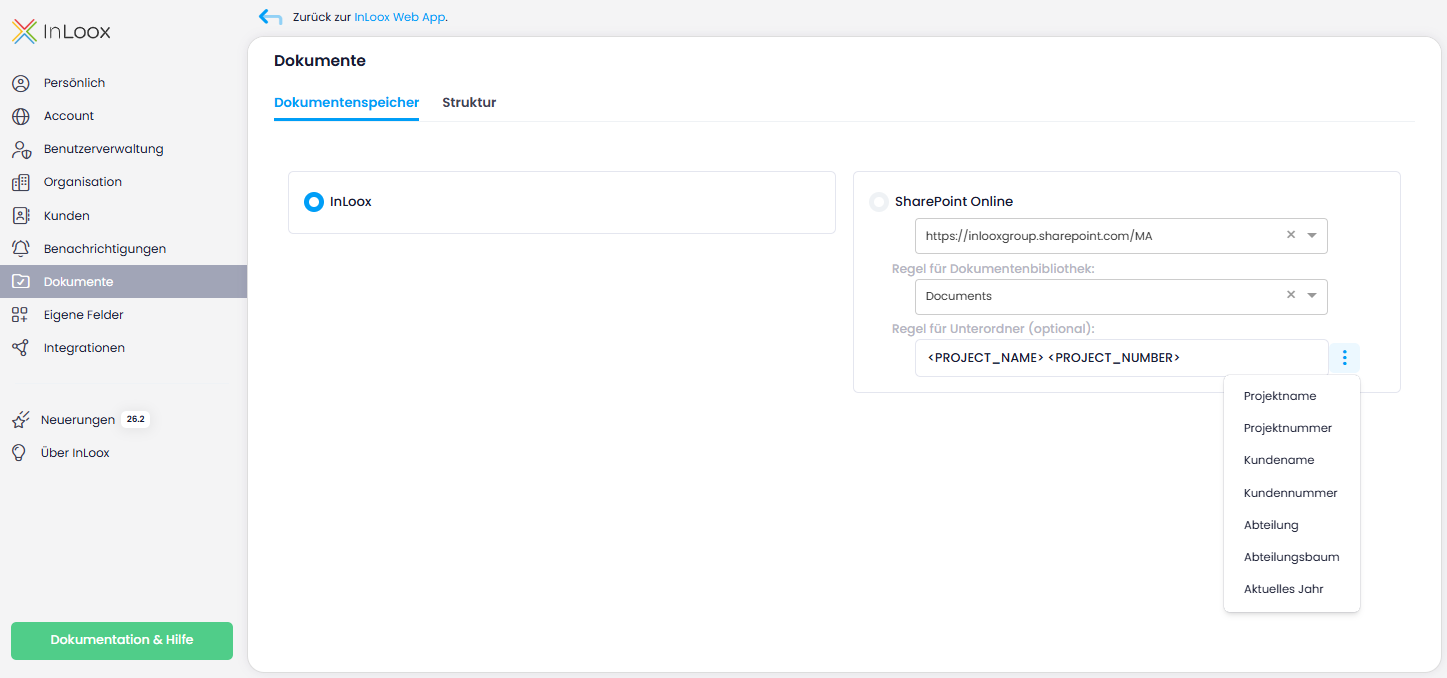Viewport: 1447px width, 678px height.
Task: Click the Dokumente folder icon
Action: [x=21, y=282]
